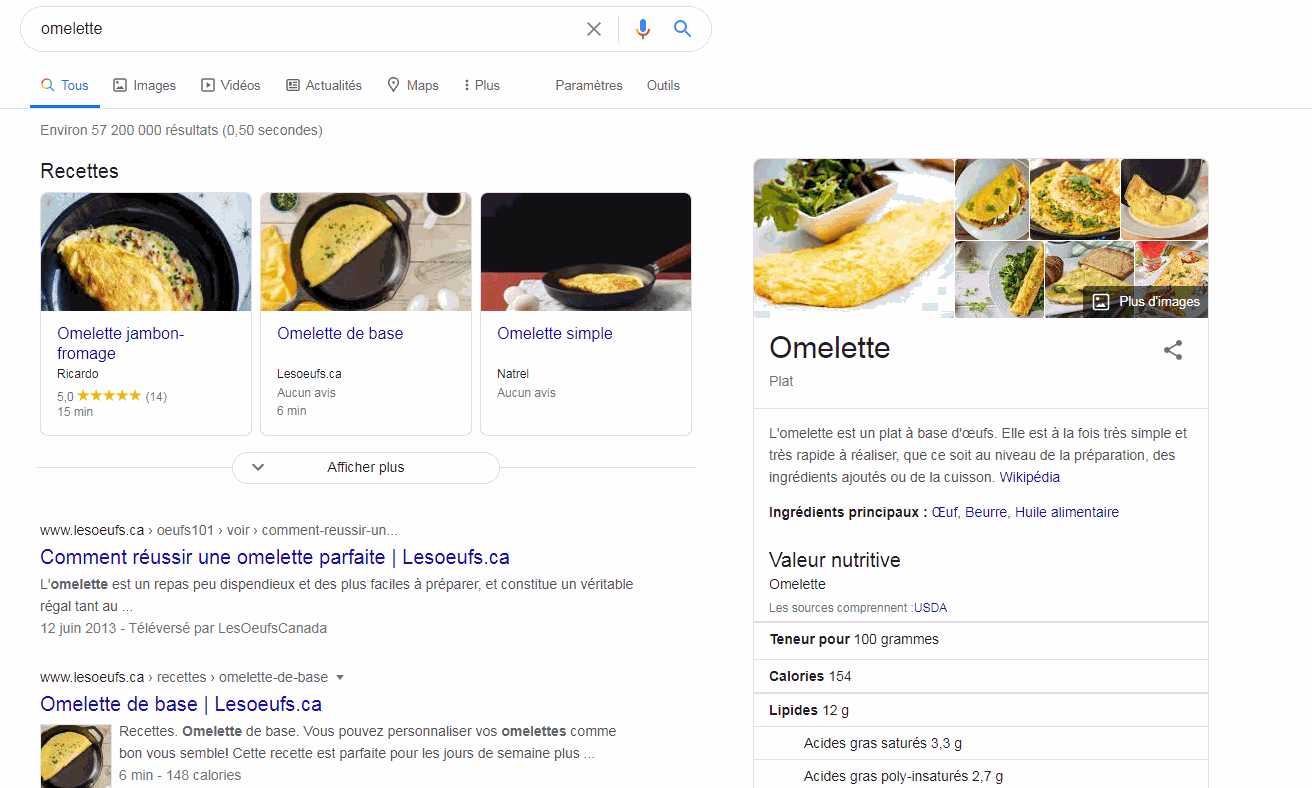Open the Wikipédia link in the description

(x=1029, y=478)
